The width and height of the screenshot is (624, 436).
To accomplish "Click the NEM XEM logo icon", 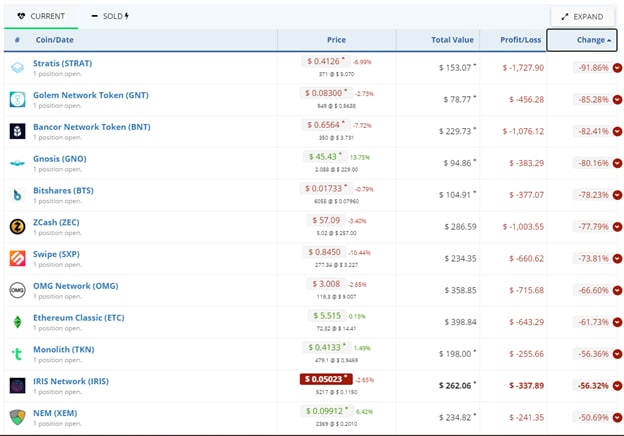I will [18, 417].
